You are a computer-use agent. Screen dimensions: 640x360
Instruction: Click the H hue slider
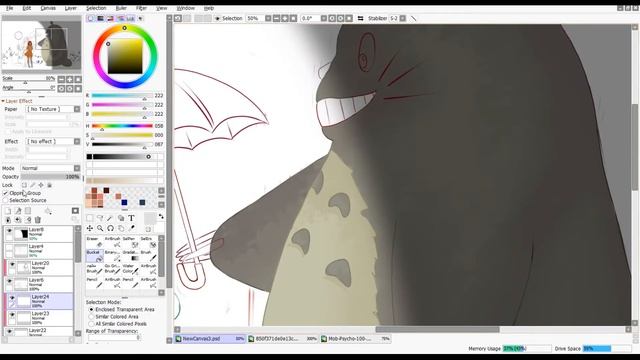point(122,126)
